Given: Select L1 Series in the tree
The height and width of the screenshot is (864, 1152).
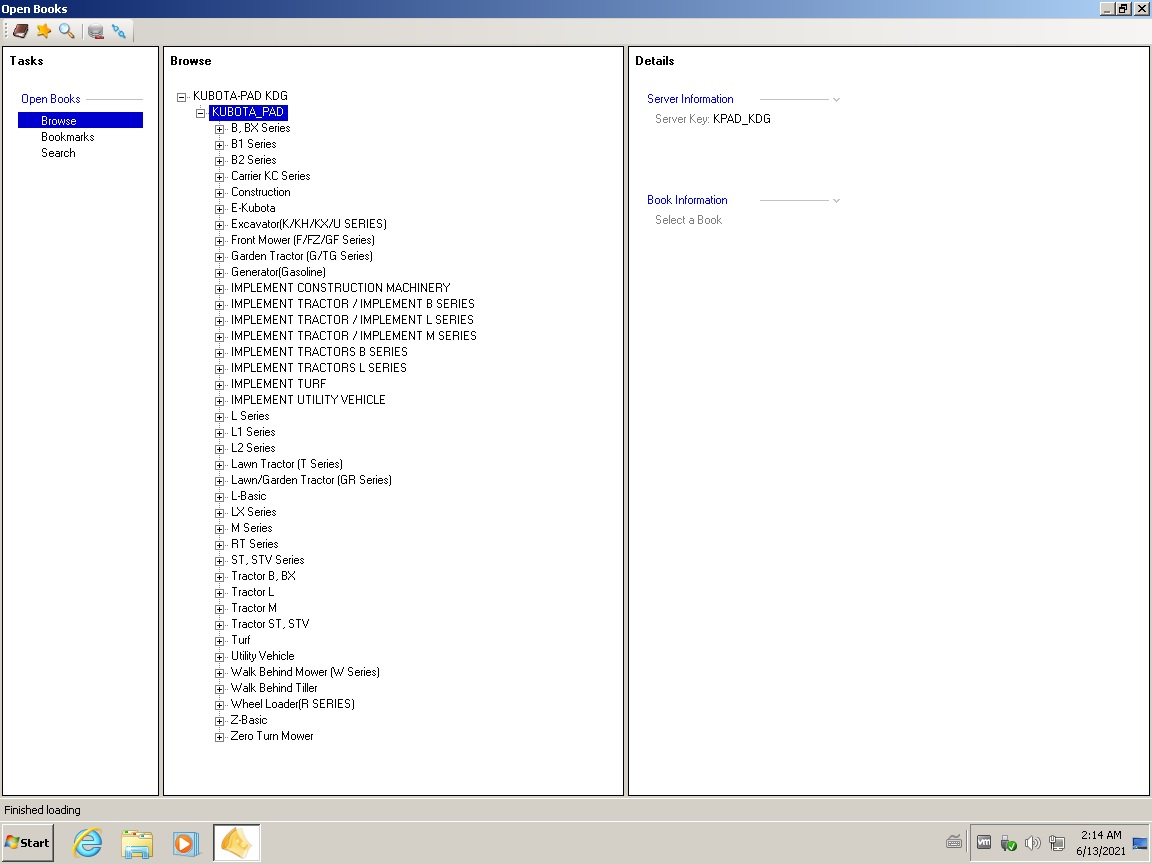Looking at the screenshot, I should click(x=253, y=432).
